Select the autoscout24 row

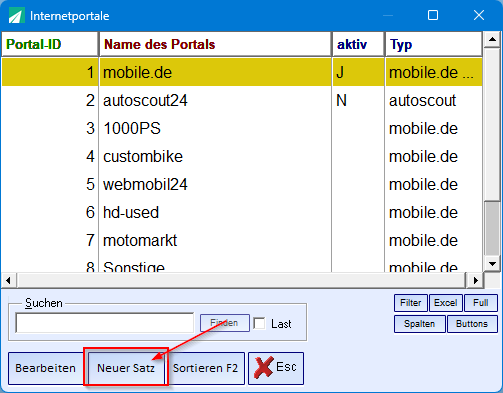(x=242, y=101)
